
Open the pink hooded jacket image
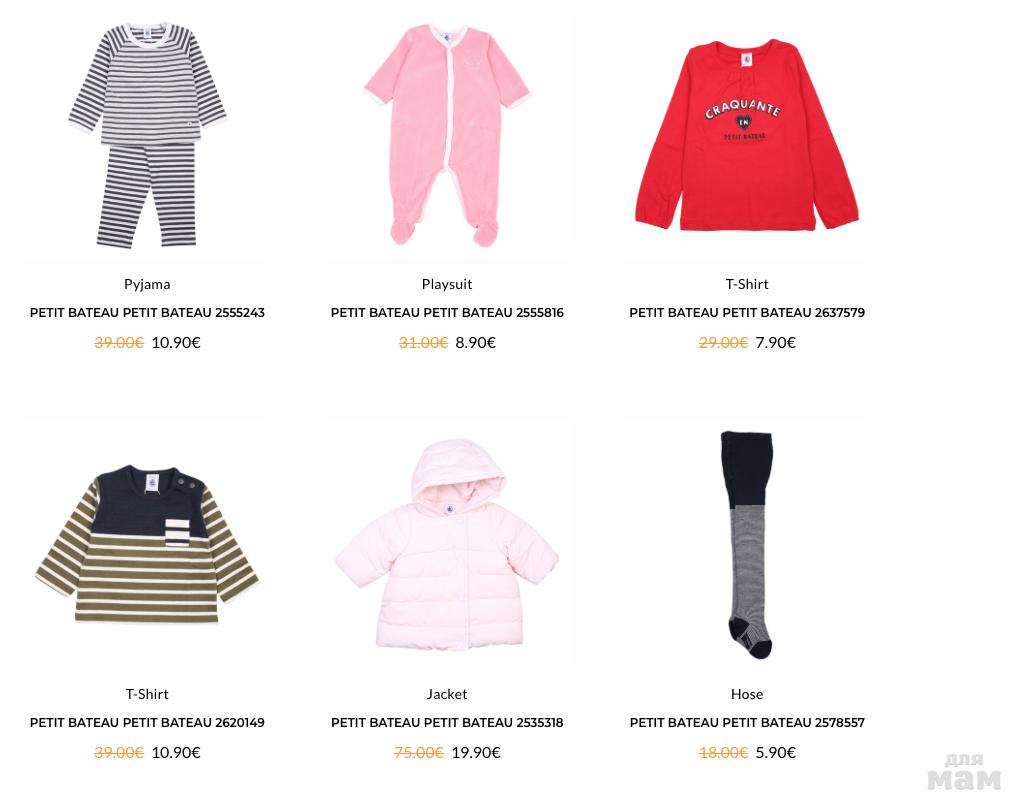[447, 545]
